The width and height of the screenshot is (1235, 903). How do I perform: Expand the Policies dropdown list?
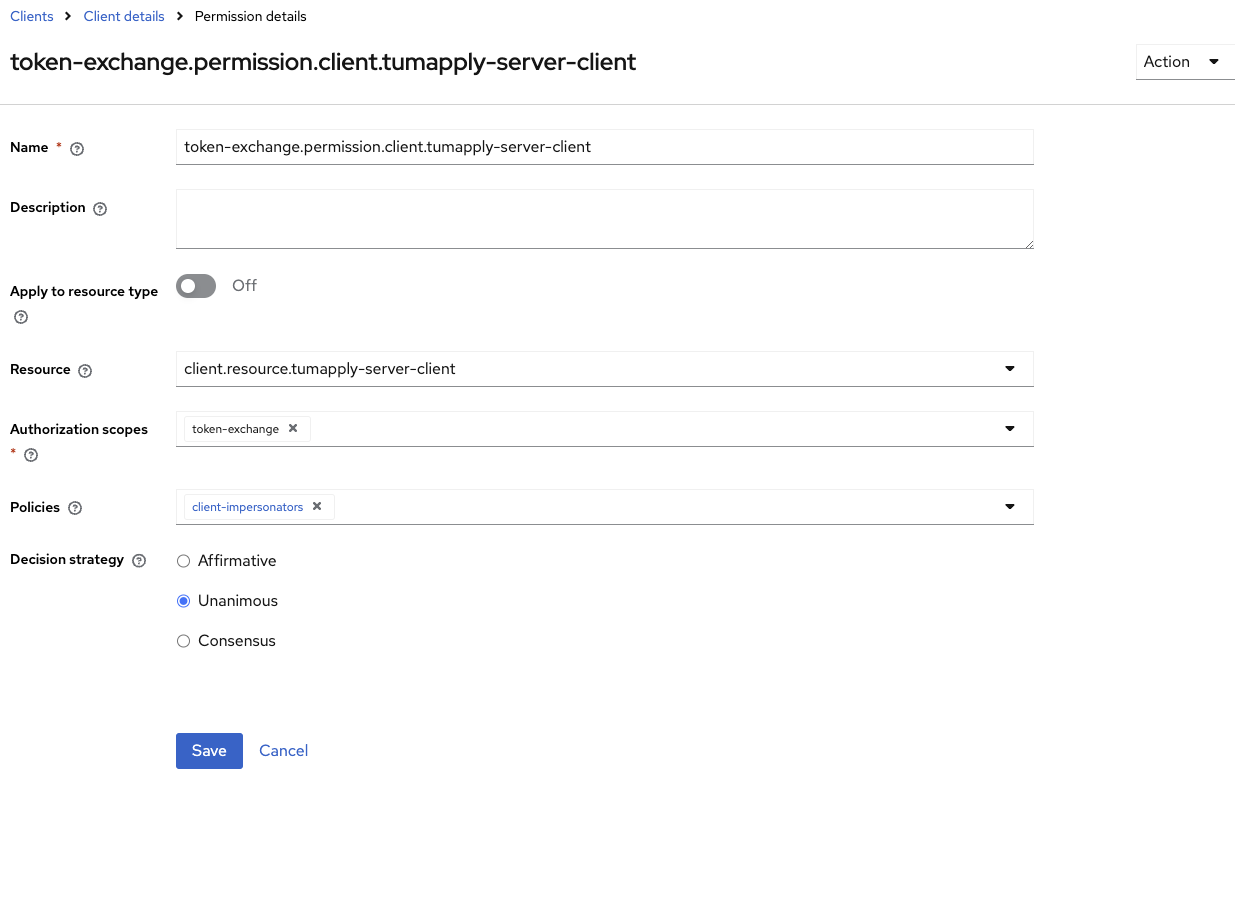[1010, 507]
